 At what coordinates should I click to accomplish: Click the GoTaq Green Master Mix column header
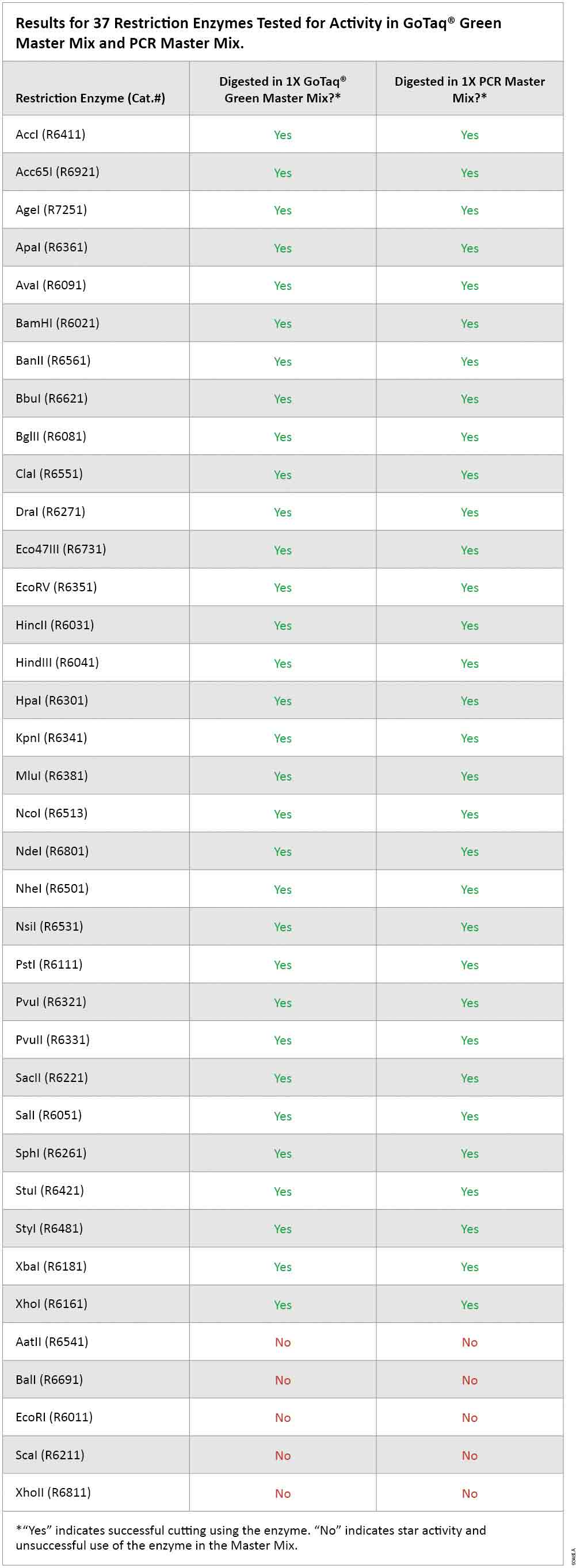[283, 90]
